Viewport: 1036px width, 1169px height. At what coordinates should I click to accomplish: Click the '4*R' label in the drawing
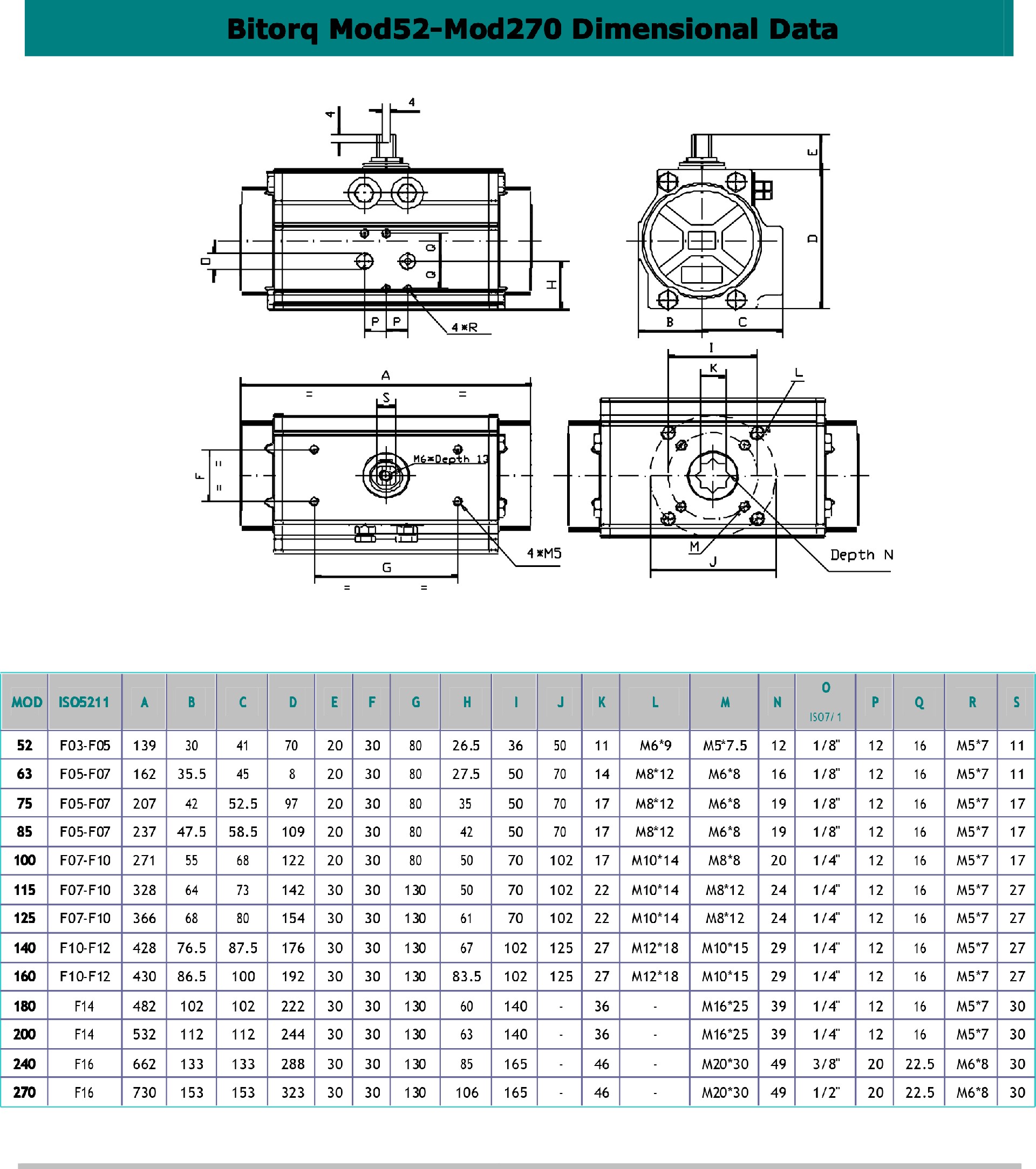464,327
